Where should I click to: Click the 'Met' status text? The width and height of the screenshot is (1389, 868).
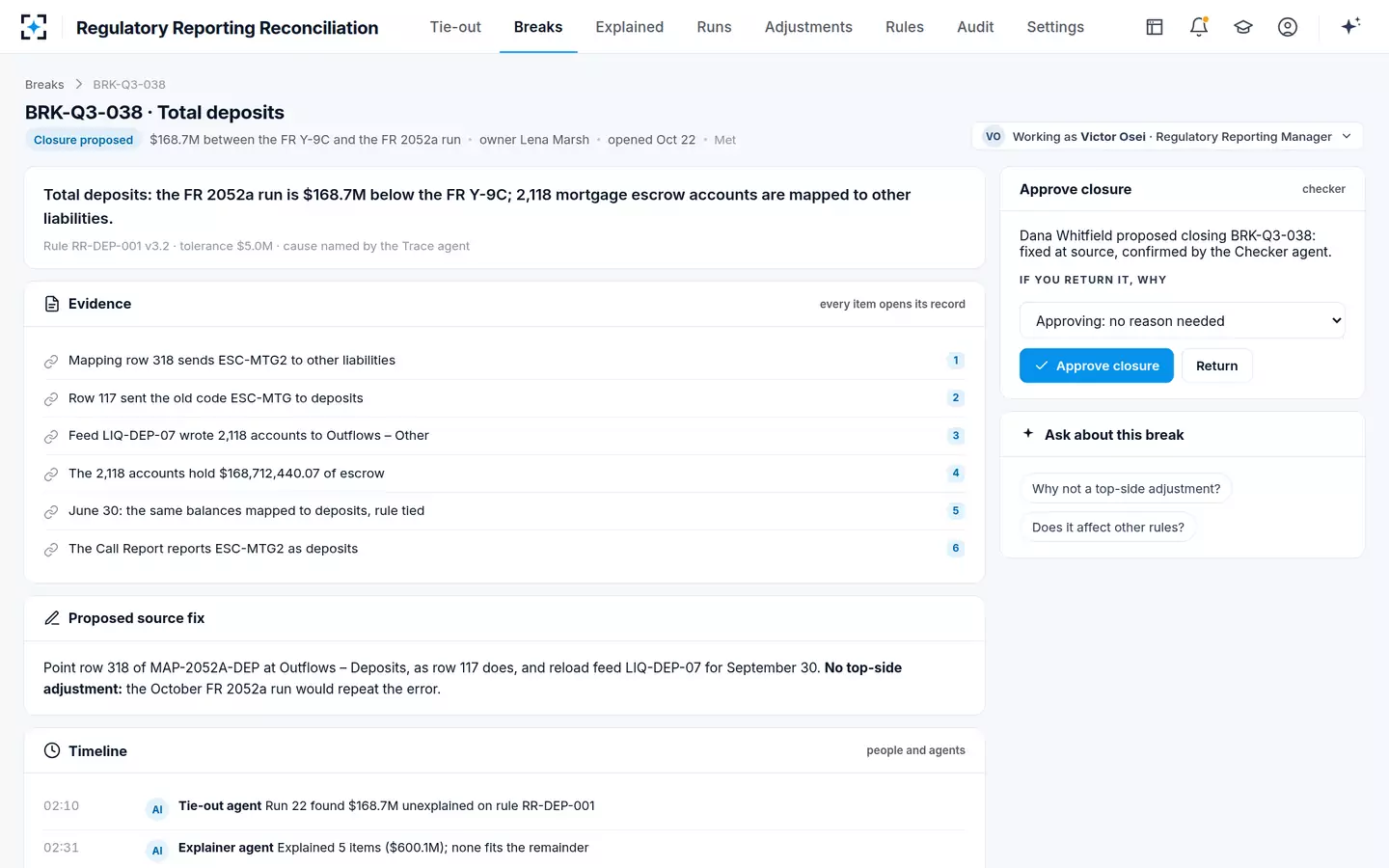(x=724, y=140)
